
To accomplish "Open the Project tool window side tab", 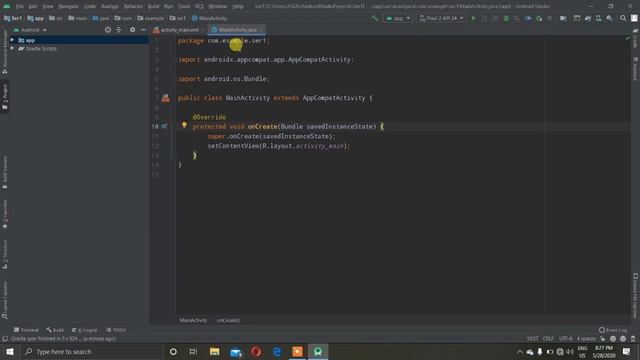I will pyautogui.click(x=5, y=97).
